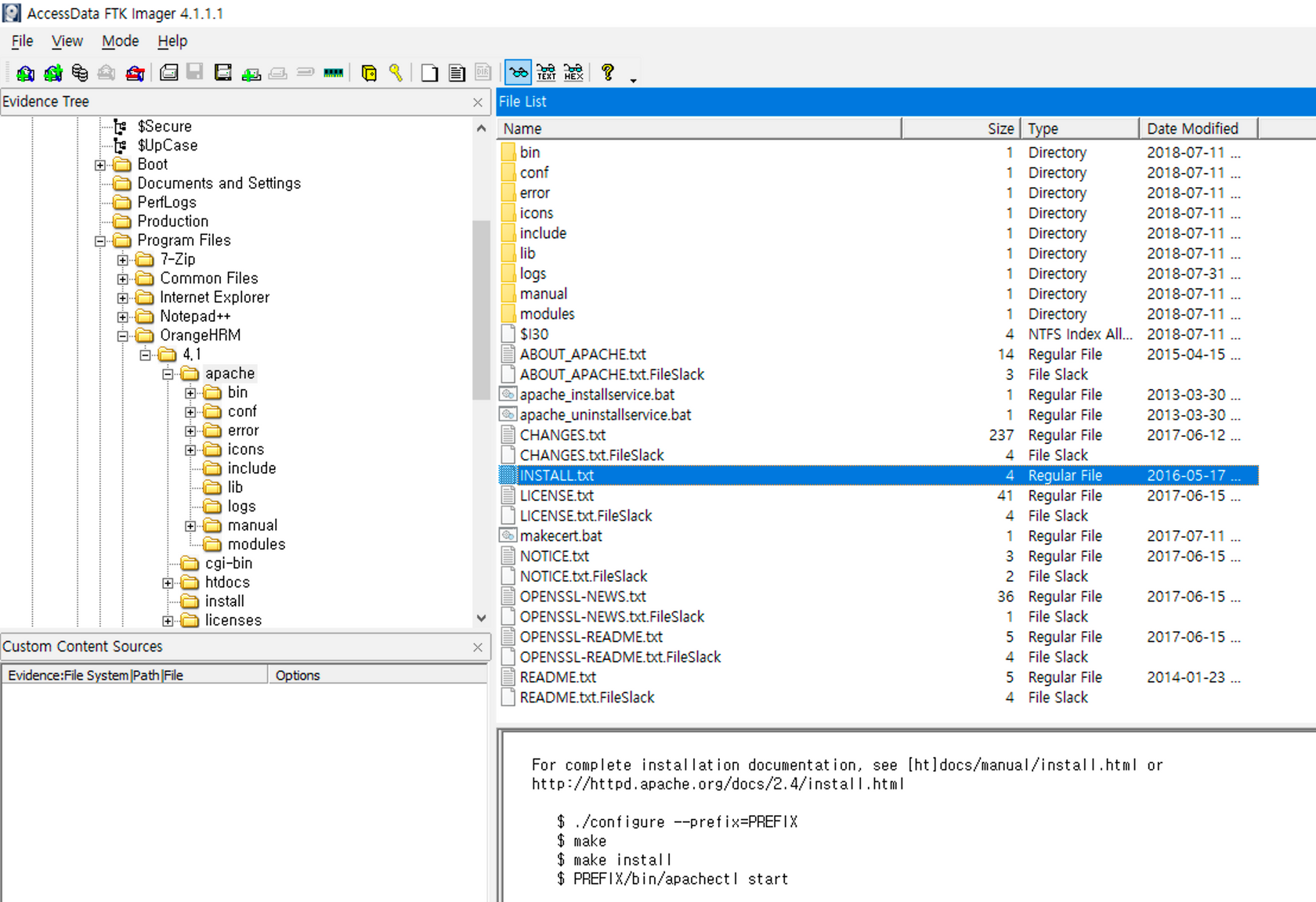Select the PerfLogs folder in the tree

[x=167, y=202]
